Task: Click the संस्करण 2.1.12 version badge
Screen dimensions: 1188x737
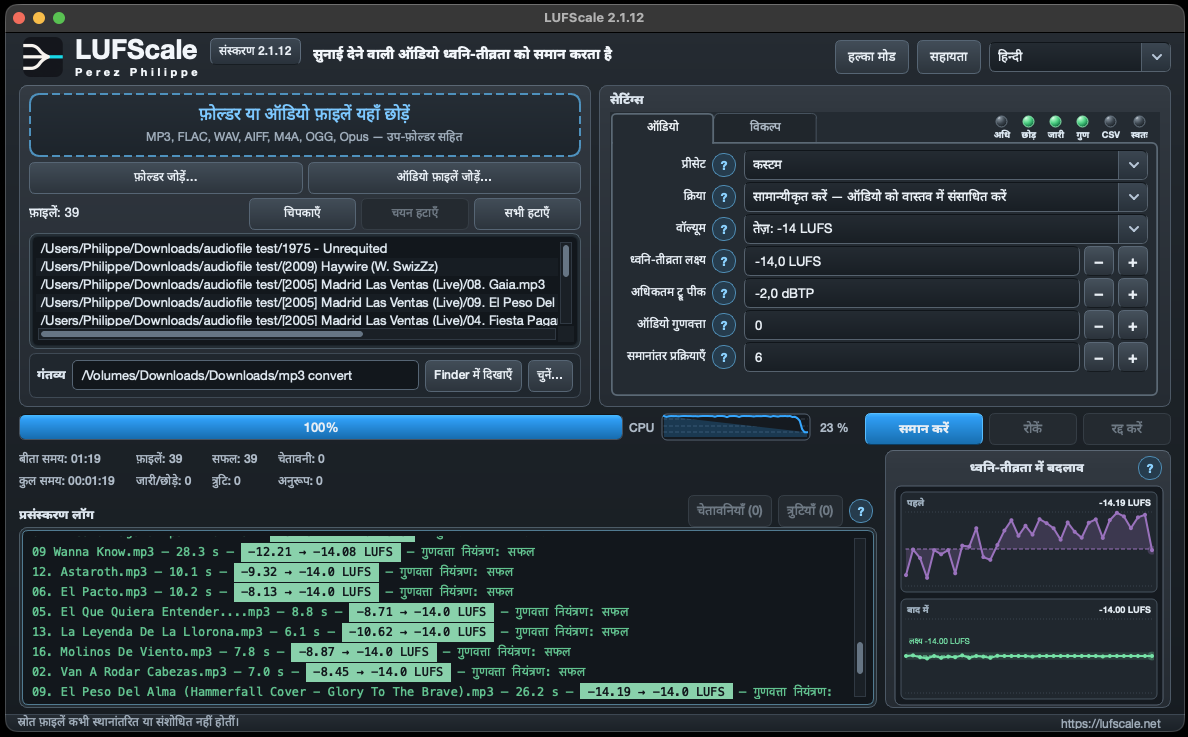Action: tap(255, 52)
